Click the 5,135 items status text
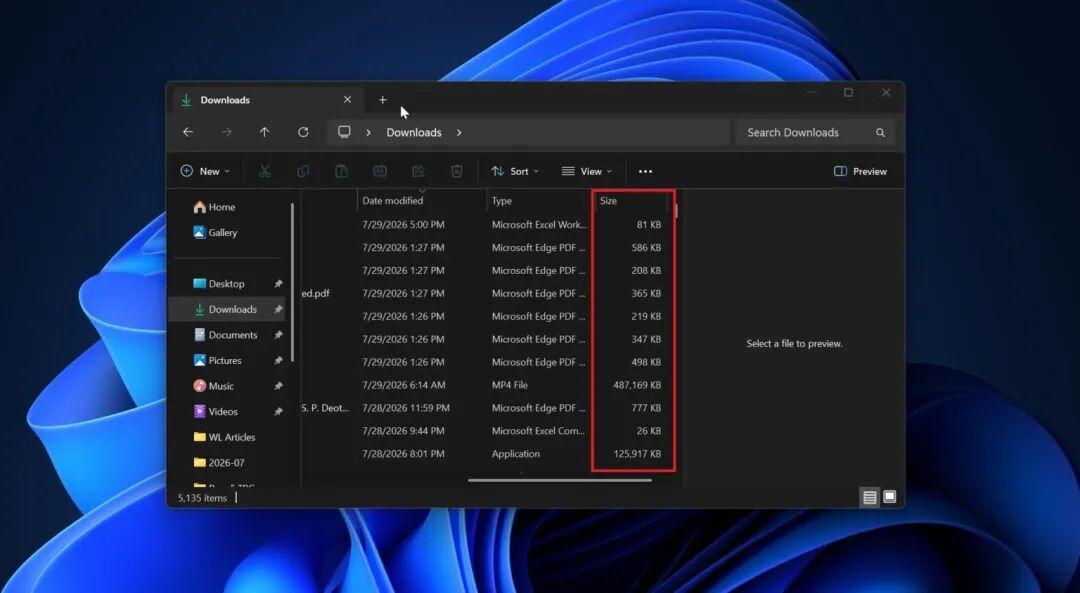 [202, 498]
